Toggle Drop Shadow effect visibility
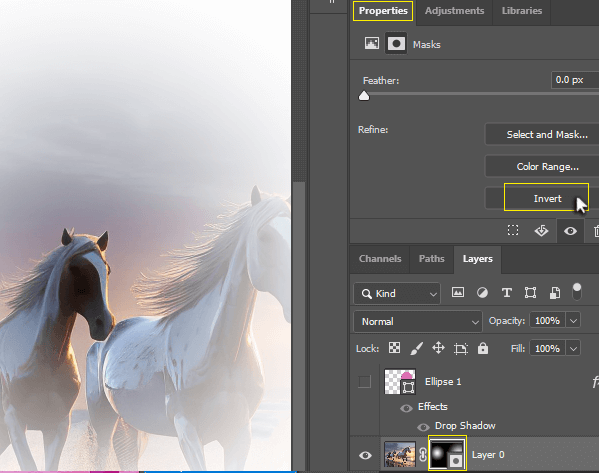 tap(423, 426)
